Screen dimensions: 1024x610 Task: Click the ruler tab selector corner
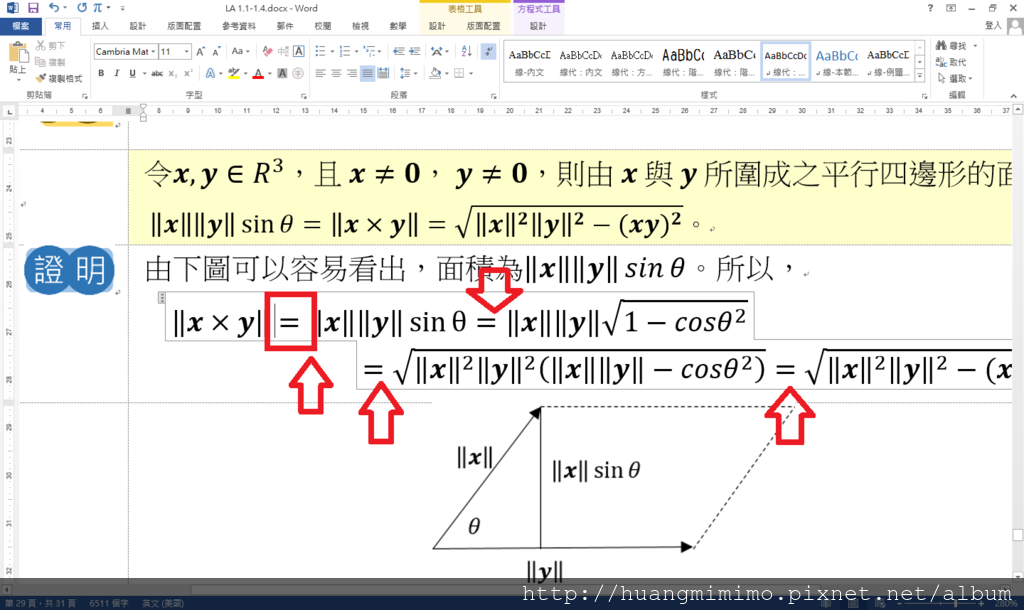coord(8,112)
